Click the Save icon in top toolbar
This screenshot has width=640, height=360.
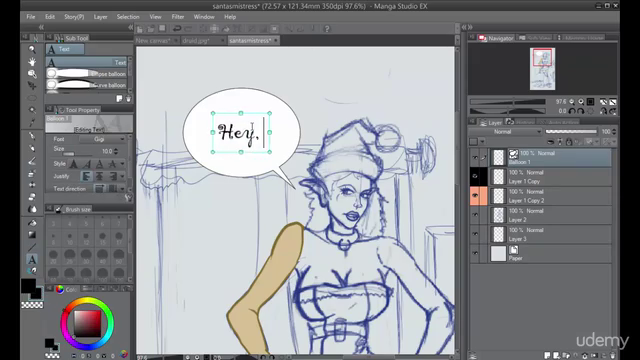pyautogui.click(x=162, y=29)
